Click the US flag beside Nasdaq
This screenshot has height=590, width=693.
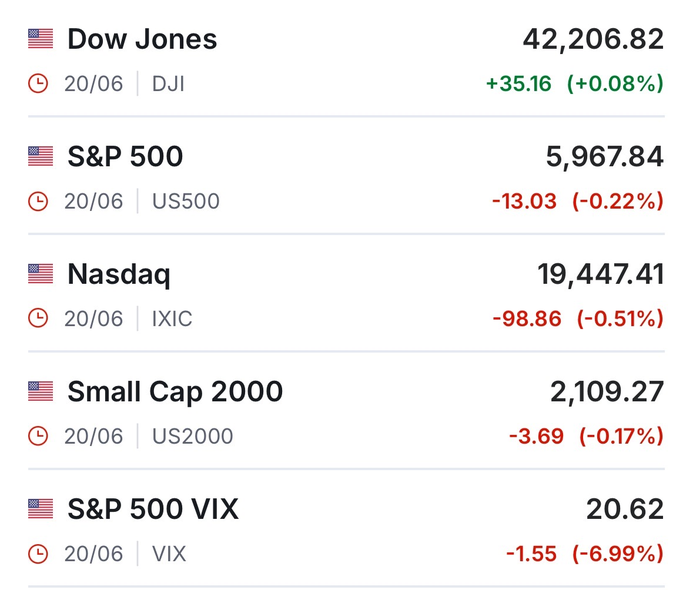click(x=40, y=274)
